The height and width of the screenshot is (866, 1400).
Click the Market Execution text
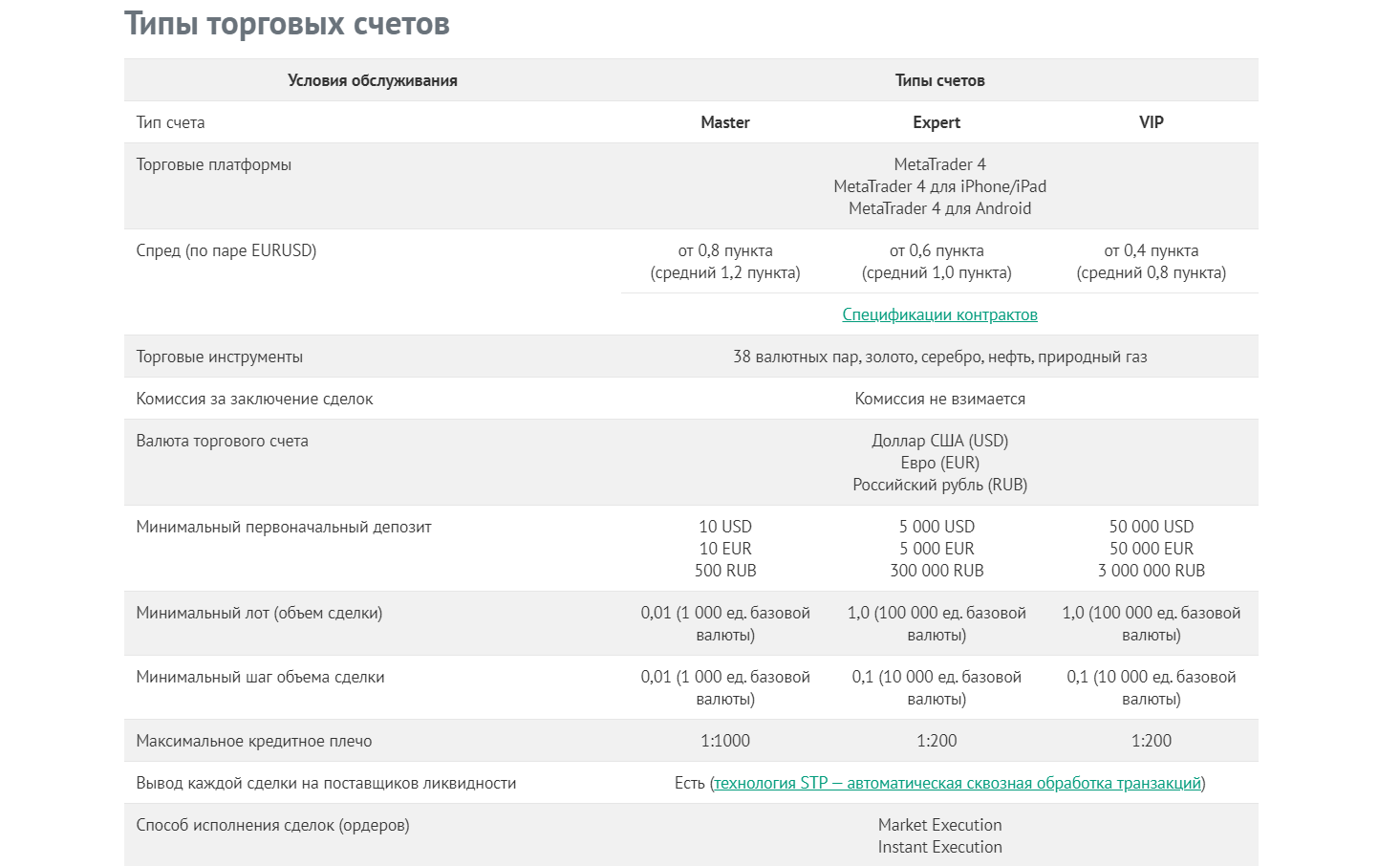(x=939, y=825)
